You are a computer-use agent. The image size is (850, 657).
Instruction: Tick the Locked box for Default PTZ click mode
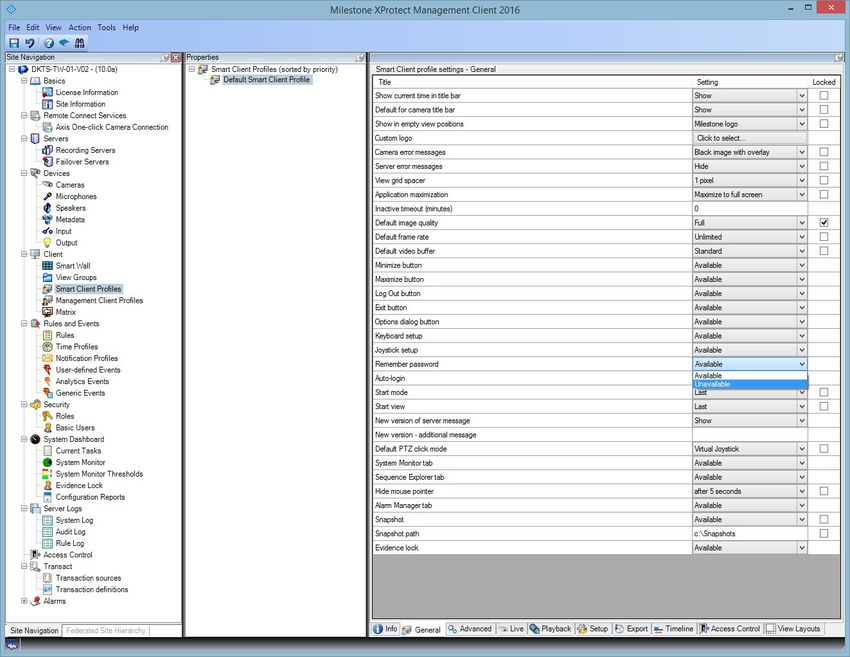click(x=824, y=449)
